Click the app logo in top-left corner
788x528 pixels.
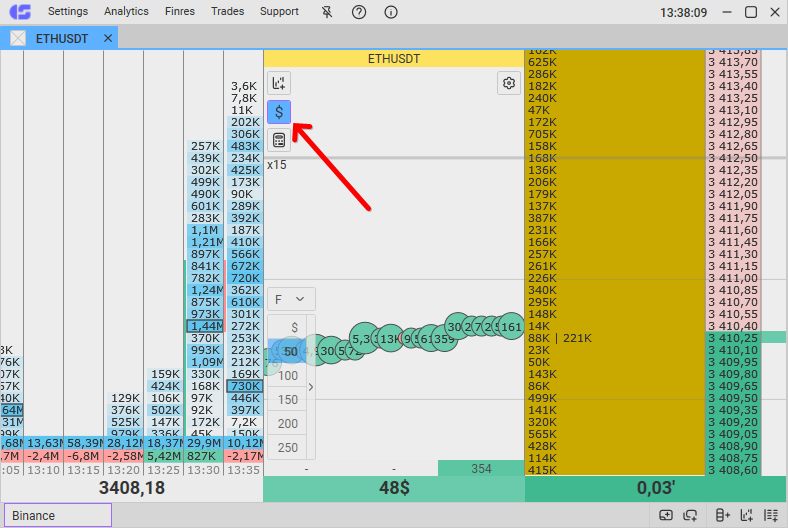click(x=19, y=12)
